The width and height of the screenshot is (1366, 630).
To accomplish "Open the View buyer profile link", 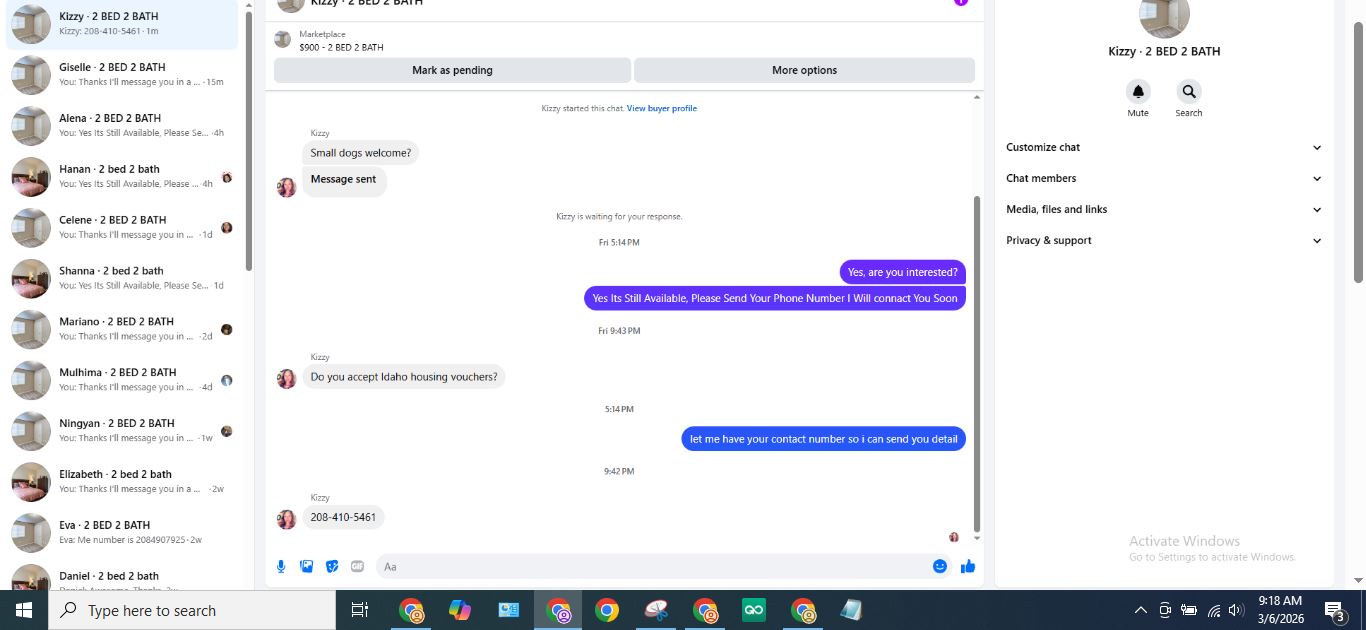I will [x=662, y=108].
